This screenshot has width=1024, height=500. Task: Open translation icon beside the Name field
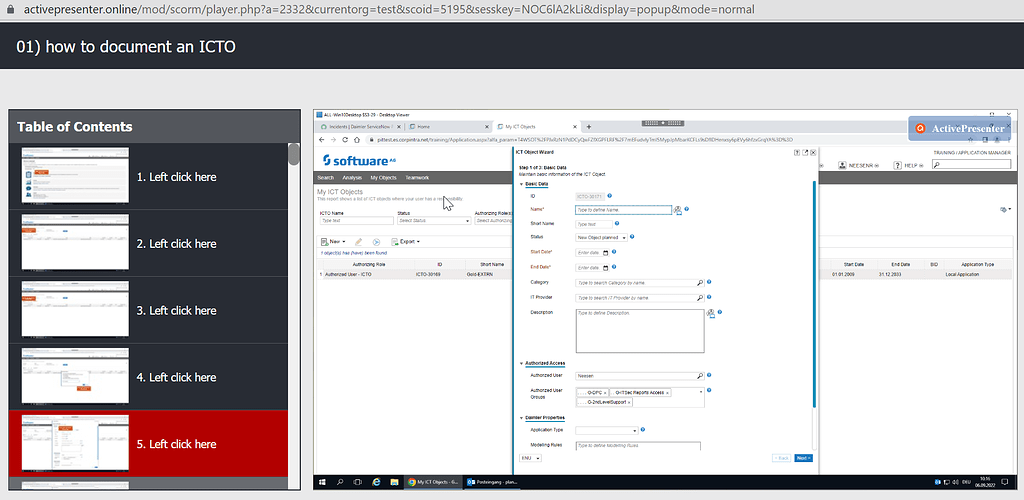point(678,210)
